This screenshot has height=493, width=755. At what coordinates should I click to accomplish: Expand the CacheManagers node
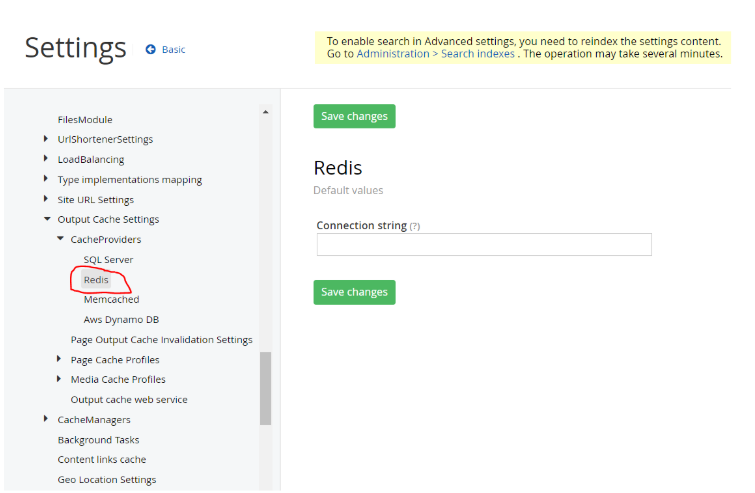46,419
